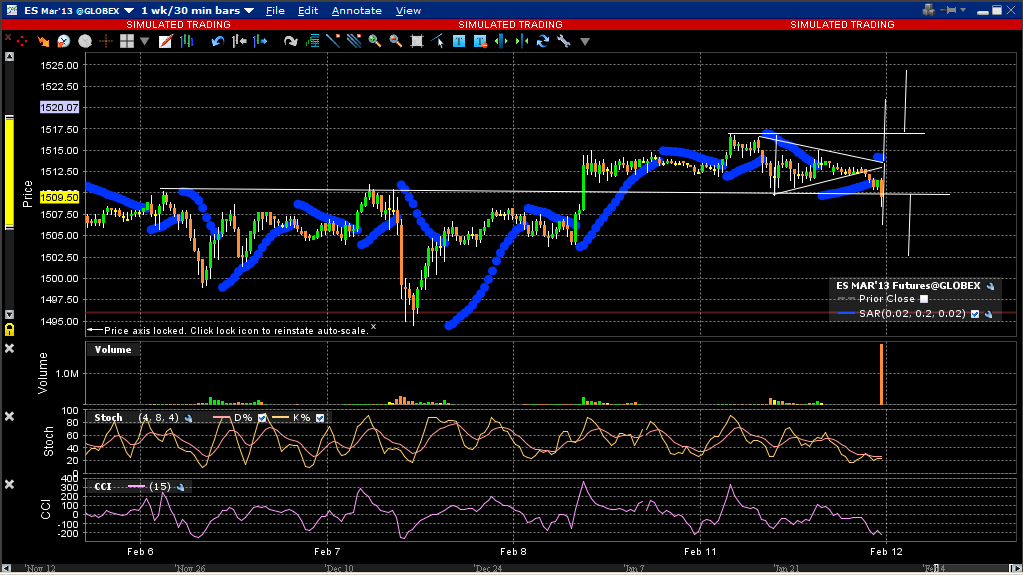Expand the toolbar overflow dropdown arrow
1023x575 pixels.
pos(585,42)
